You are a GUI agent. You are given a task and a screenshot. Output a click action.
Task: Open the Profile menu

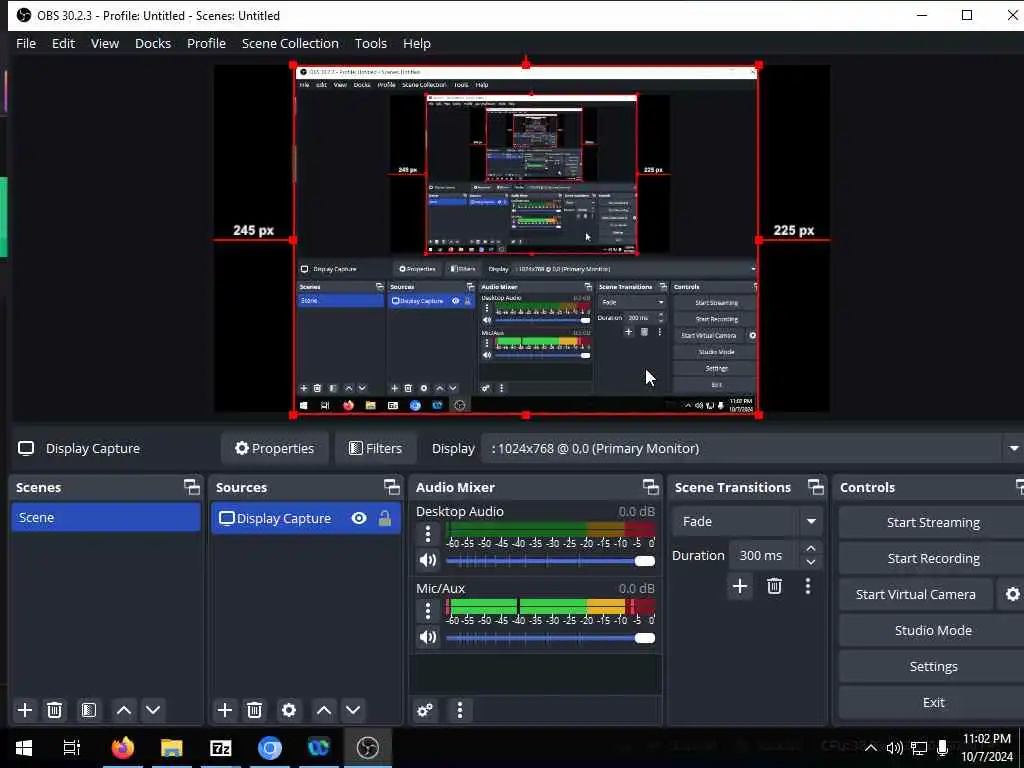[206, 43]
